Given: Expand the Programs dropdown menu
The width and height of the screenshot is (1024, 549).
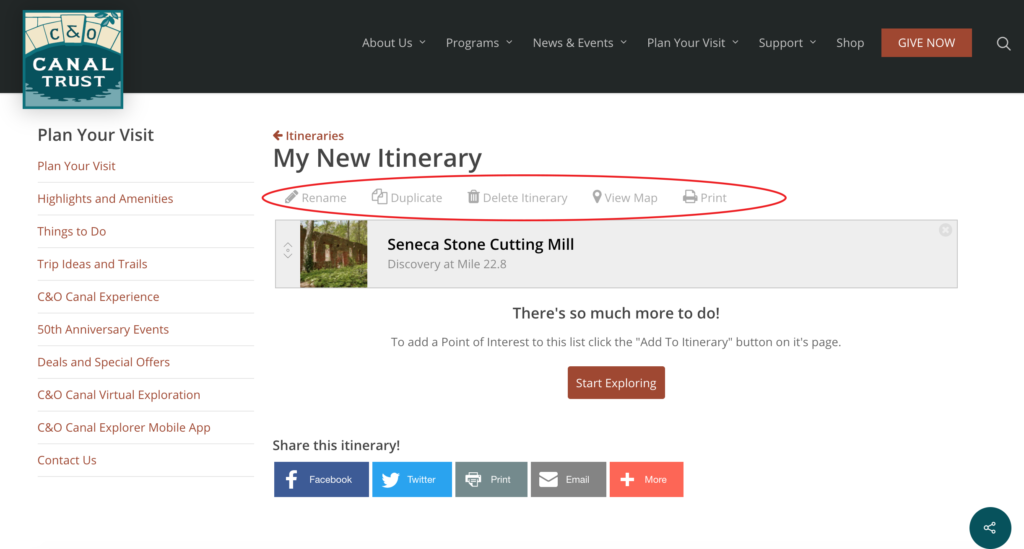Looking at the screenshot, I should [479, 42].
